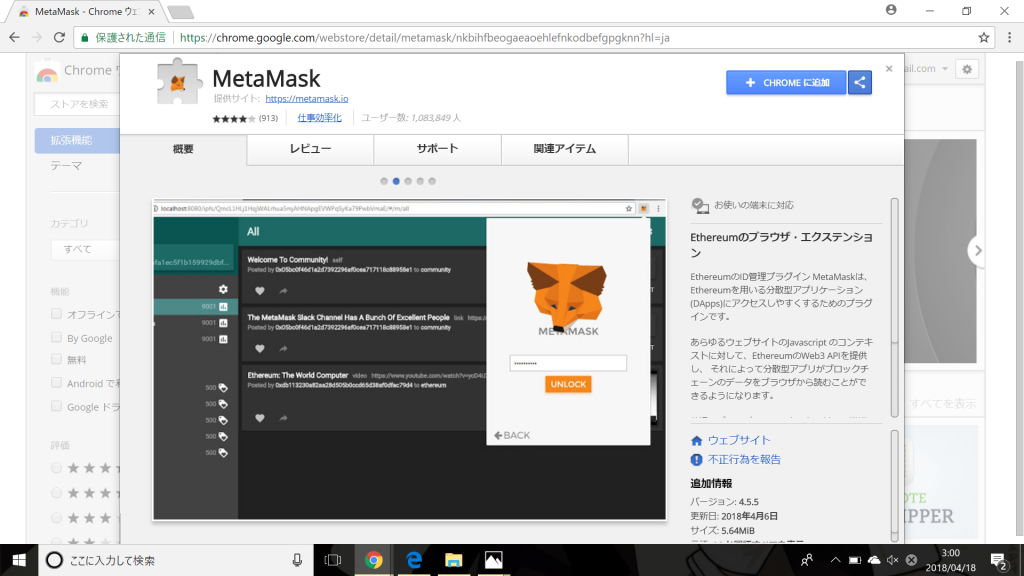Click the CHROME に追加 button

click(786, 83)
